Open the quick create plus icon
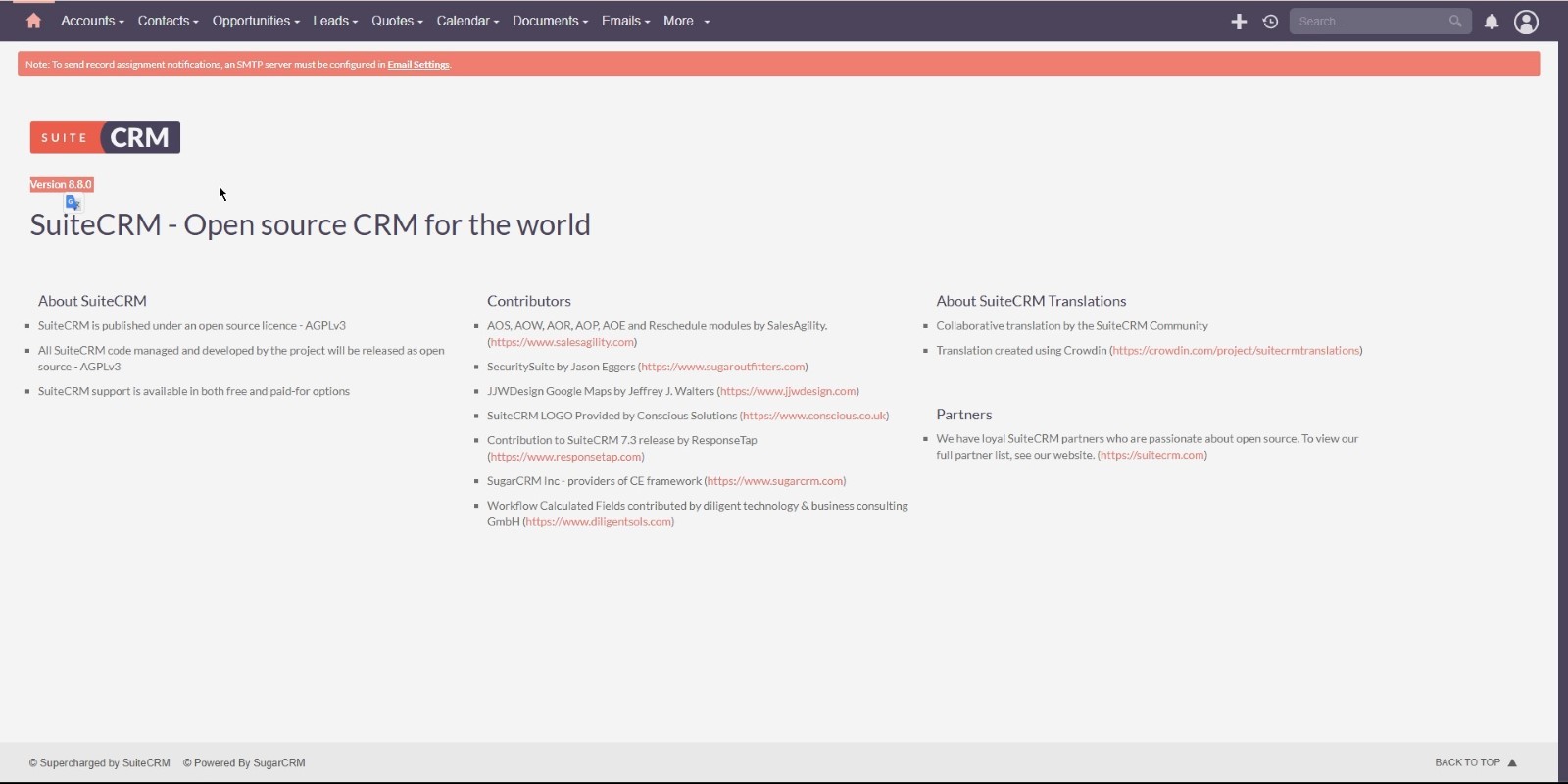 click(x=1239, y=22)
